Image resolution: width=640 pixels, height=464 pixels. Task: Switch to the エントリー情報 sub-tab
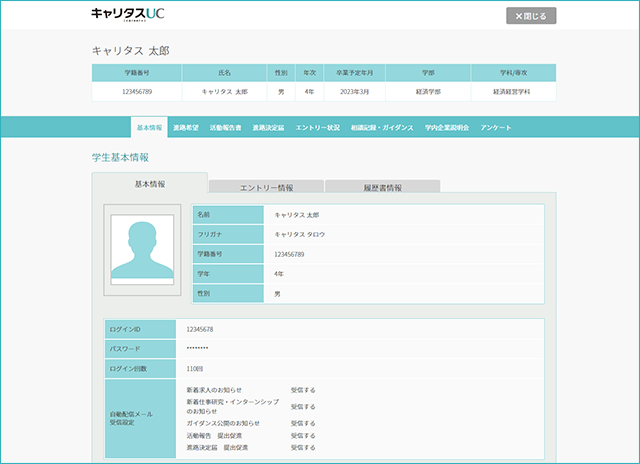tap(267, 186)
